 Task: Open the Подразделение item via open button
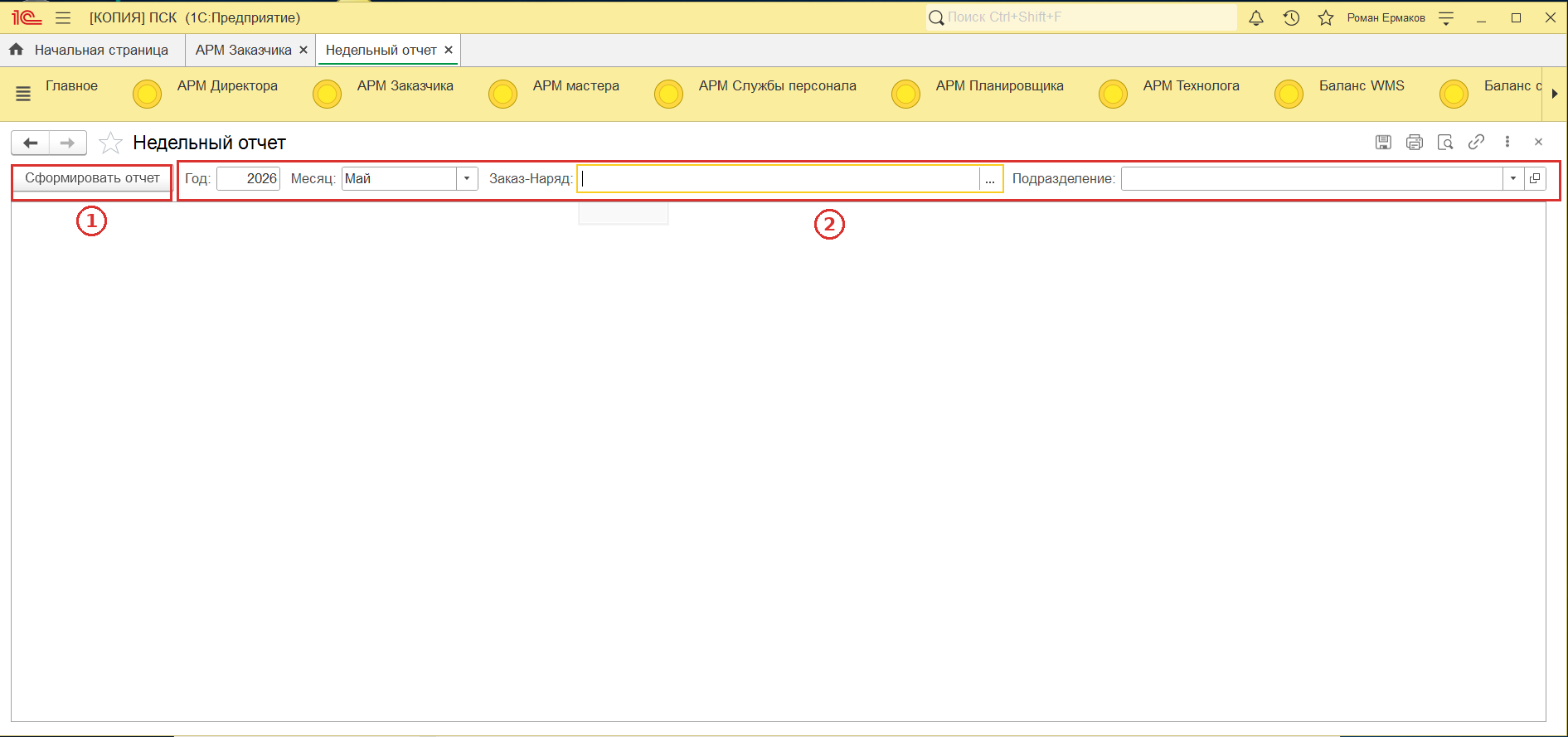(x=1535, y=178)
